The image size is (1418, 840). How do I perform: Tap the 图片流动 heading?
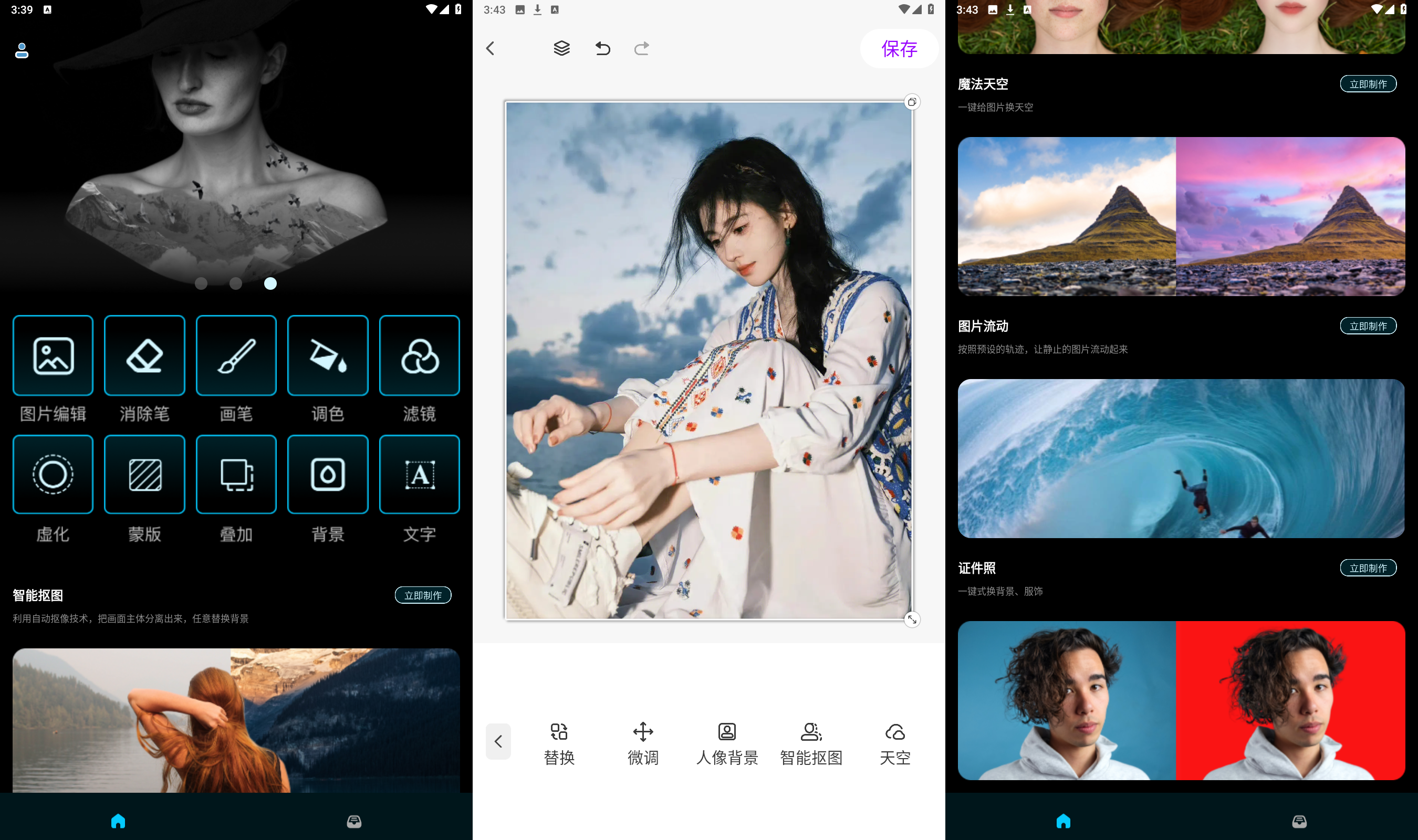pos(983,327)
